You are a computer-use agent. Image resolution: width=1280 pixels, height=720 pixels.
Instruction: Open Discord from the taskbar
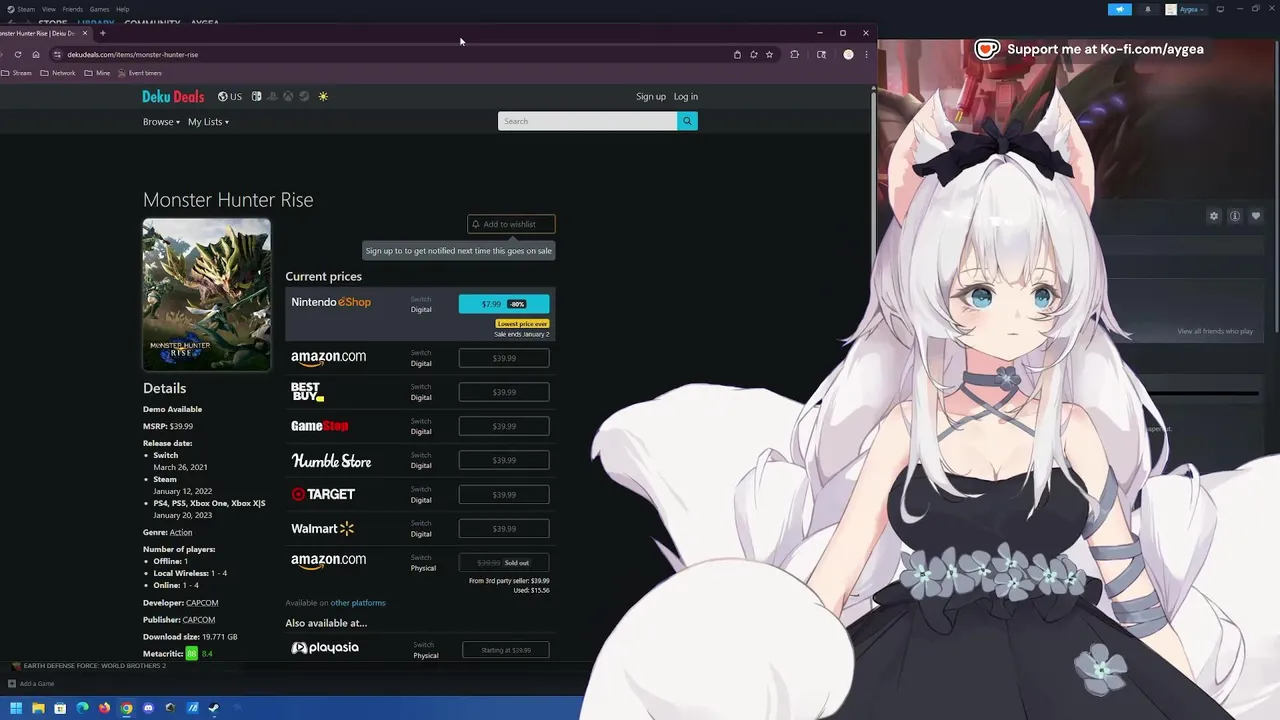[x=148, y=708]
